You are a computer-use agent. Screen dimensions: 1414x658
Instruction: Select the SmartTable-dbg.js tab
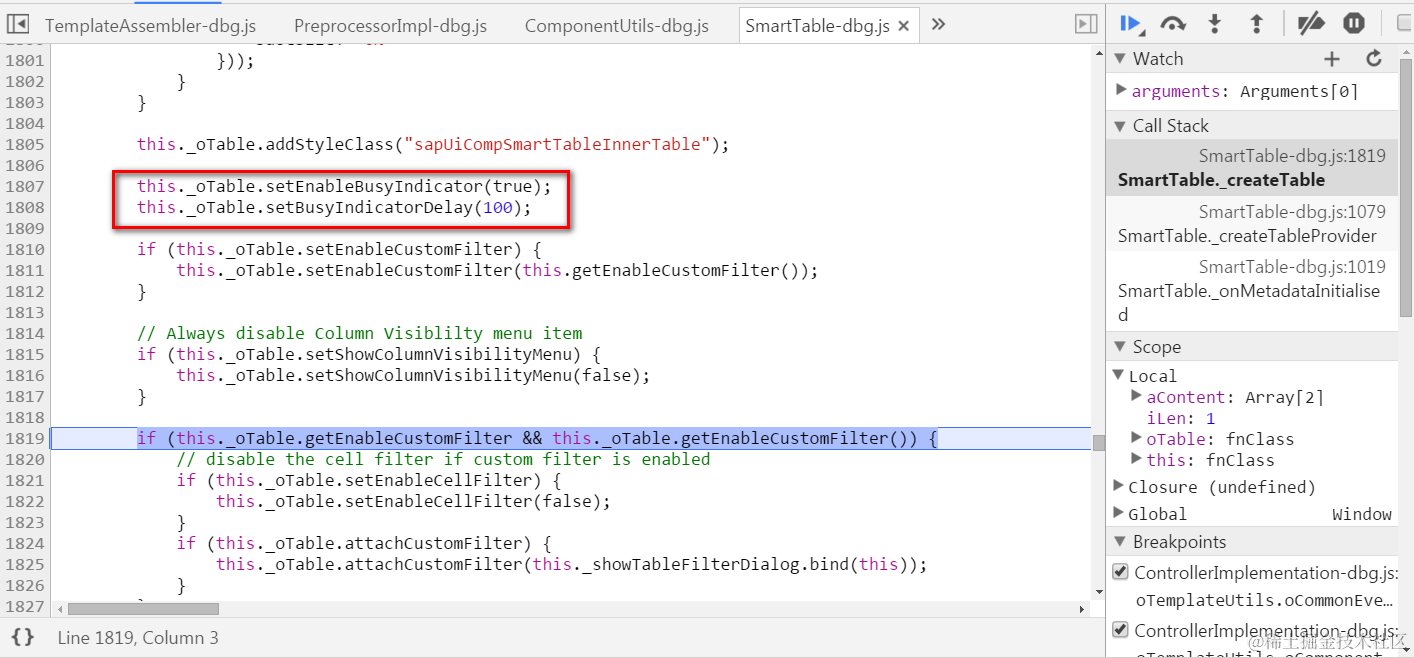point(817,26)
